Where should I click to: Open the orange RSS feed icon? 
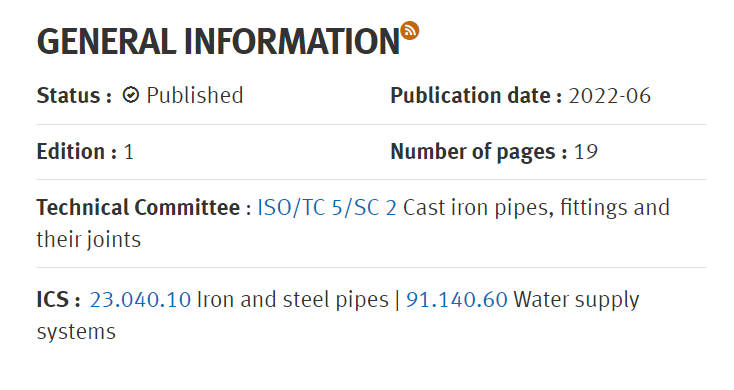click(x=410, y=31)
